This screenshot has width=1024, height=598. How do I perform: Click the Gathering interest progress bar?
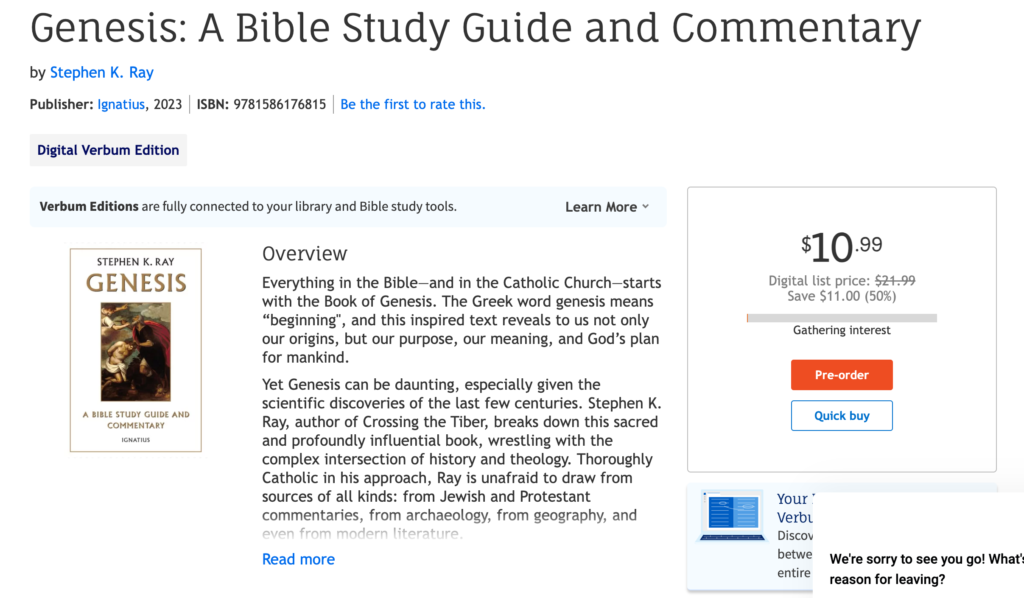click(x=841, y=318)
